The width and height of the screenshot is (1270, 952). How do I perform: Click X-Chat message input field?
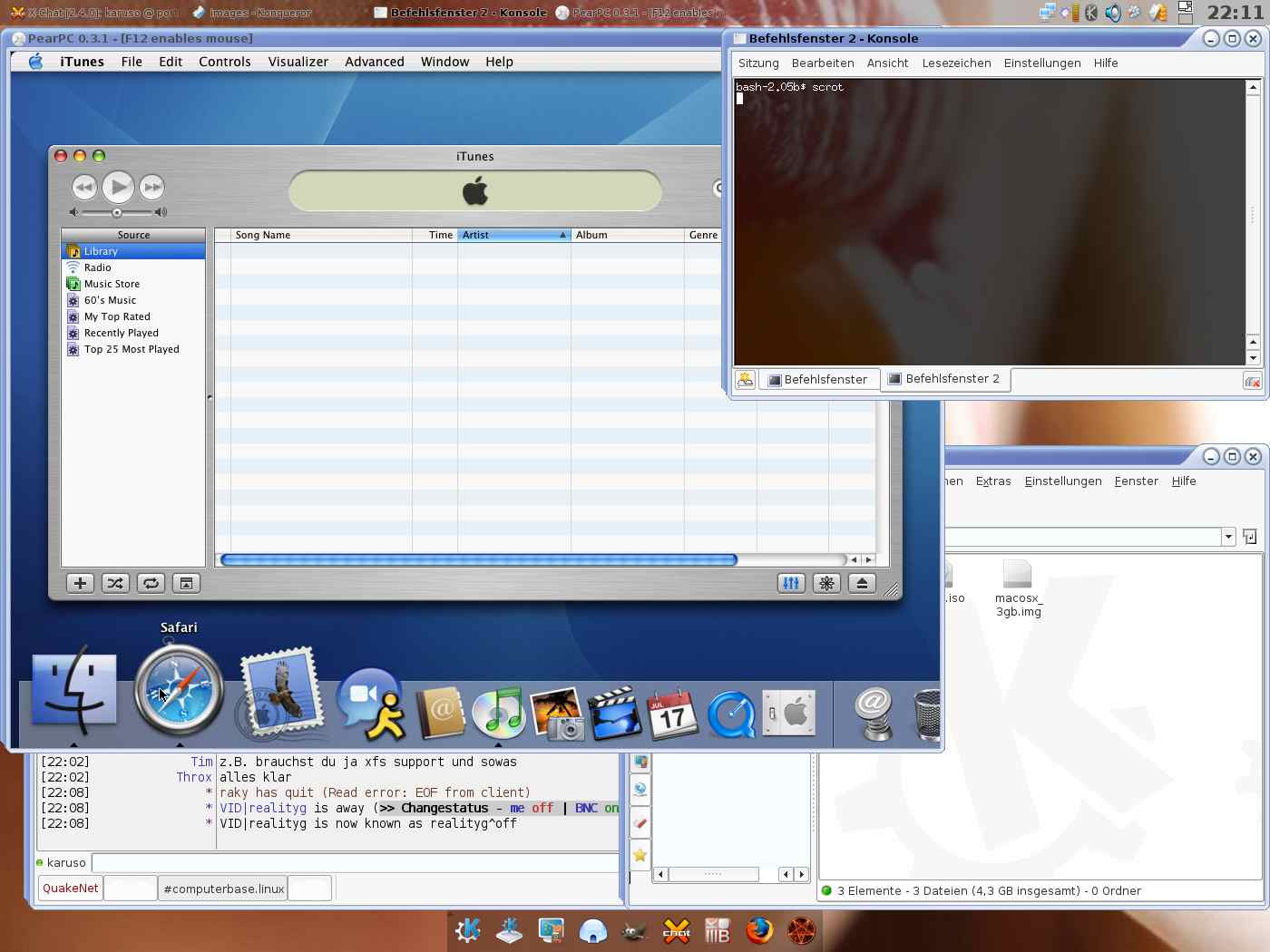tap(356, 862)
